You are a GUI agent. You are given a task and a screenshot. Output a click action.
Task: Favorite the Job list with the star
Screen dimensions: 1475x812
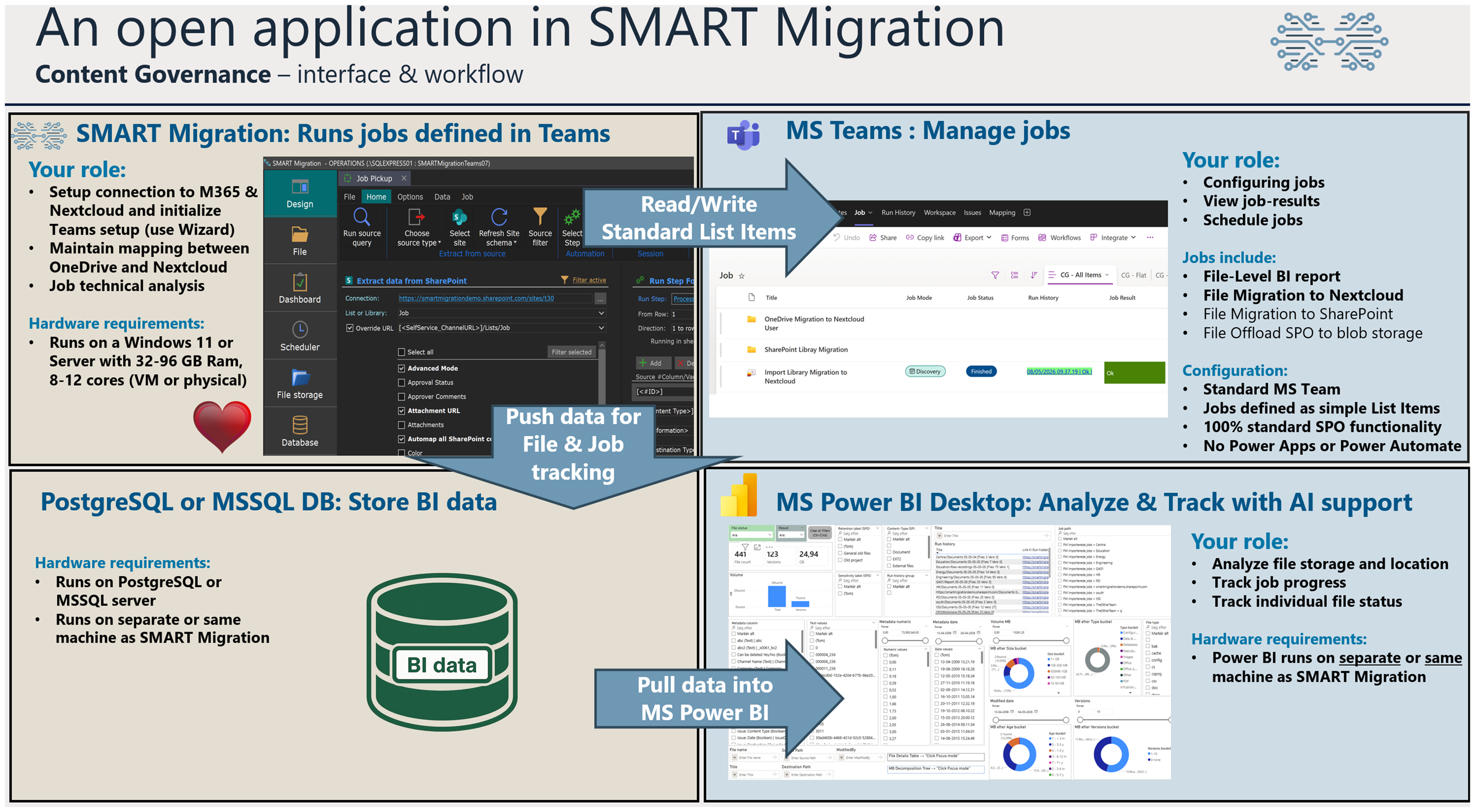[742, 276]
